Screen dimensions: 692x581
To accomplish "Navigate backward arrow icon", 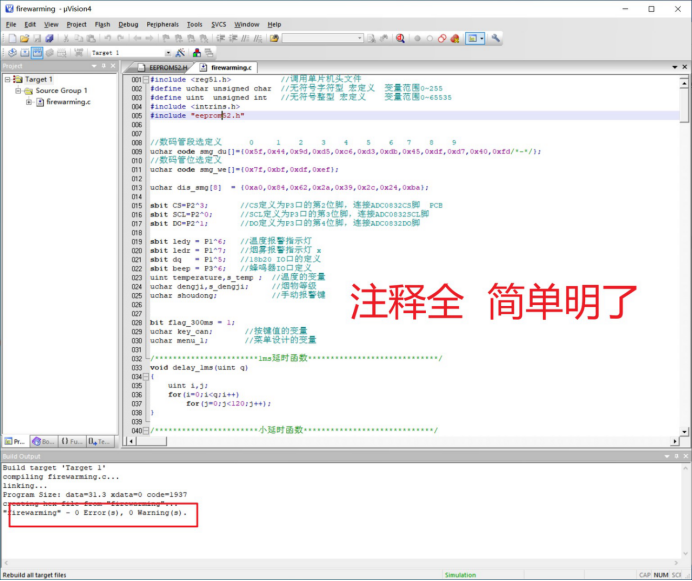I will [137, 38].
